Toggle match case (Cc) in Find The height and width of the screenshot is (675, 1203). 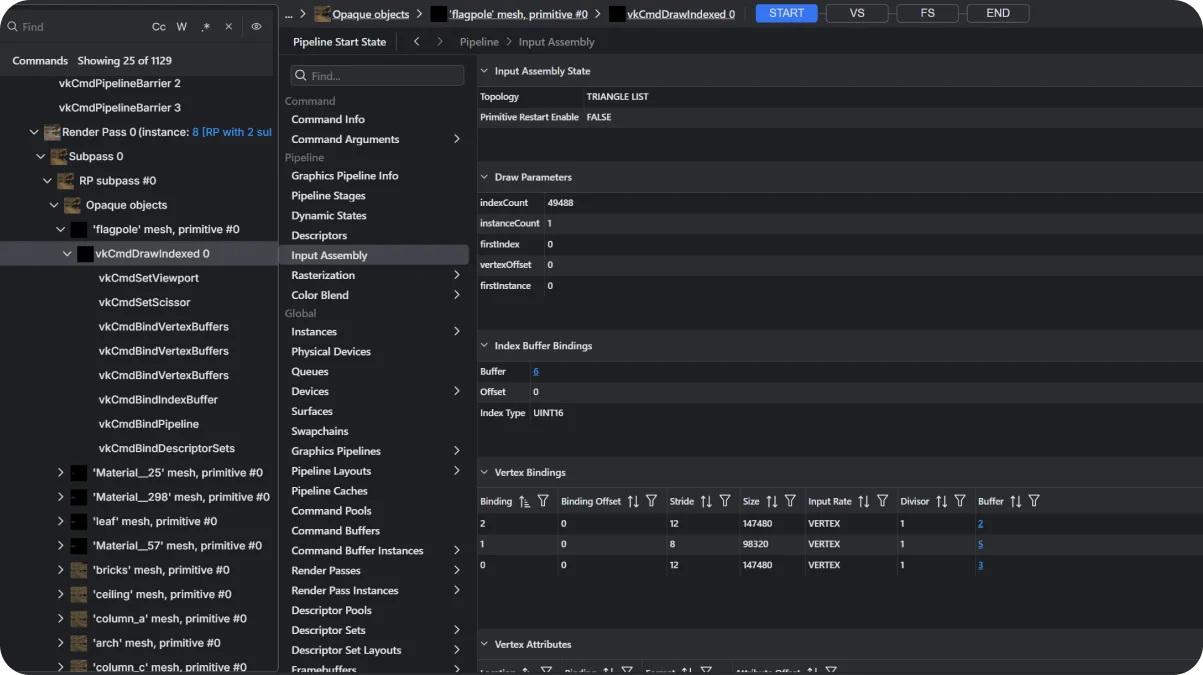pyautogui.click(x=159, y=27)
